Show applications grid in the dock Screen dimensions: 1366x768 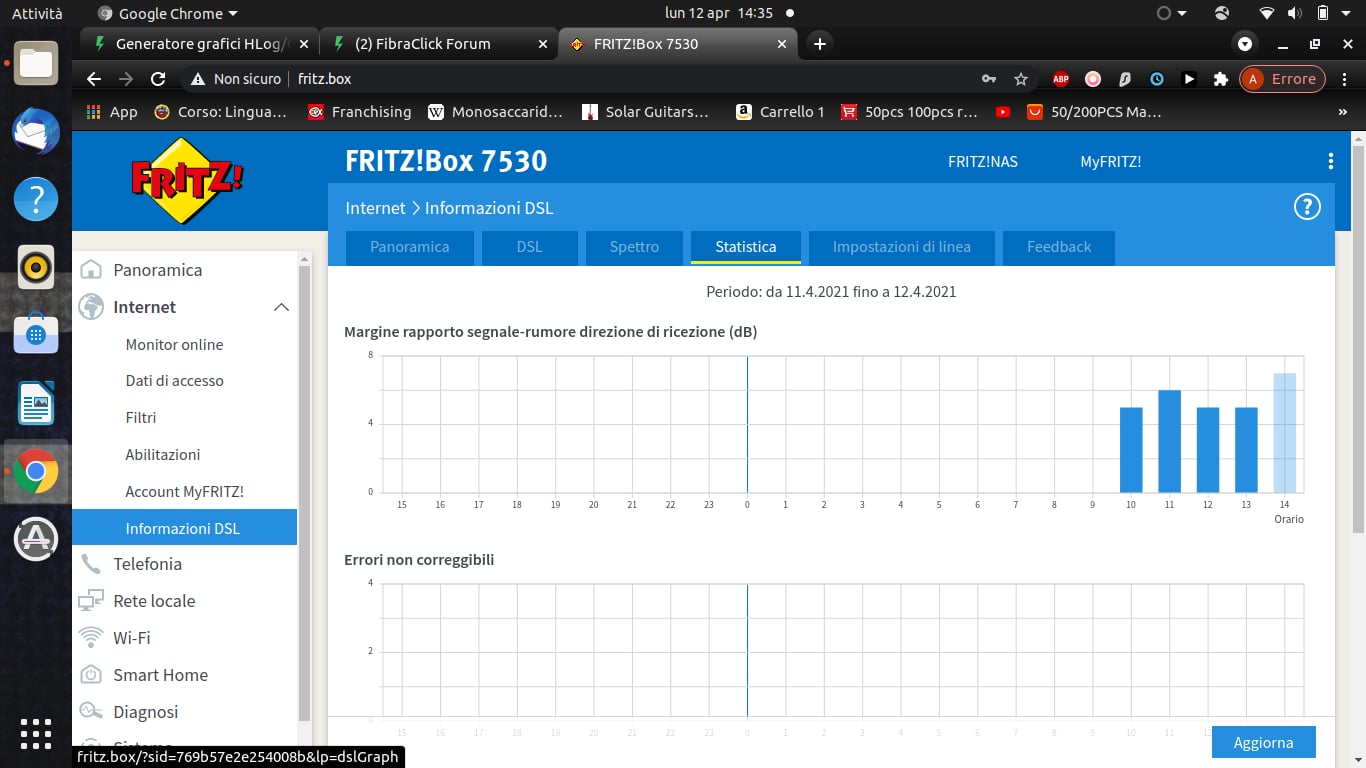tap(36, 733)
